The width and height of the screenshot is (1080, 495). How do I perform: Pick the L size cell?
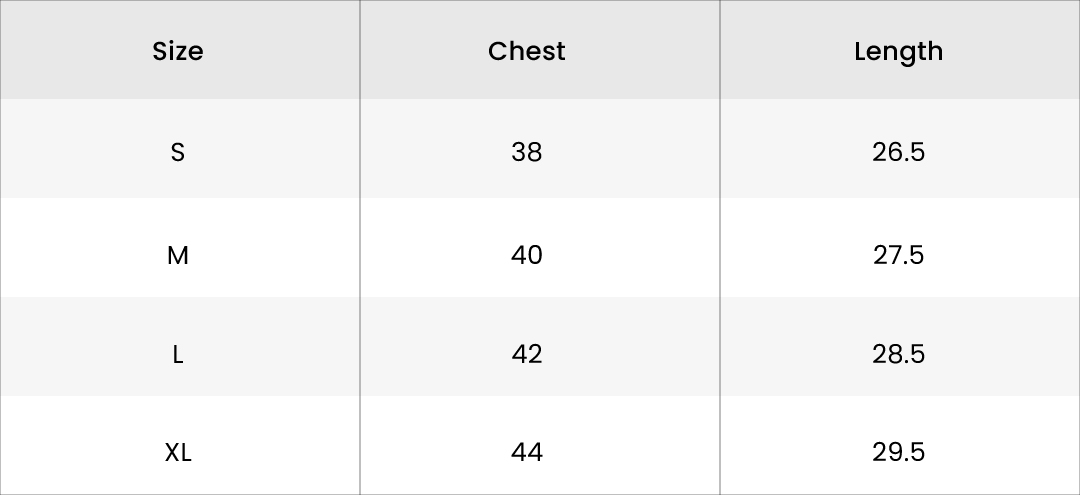pos(178,354)
